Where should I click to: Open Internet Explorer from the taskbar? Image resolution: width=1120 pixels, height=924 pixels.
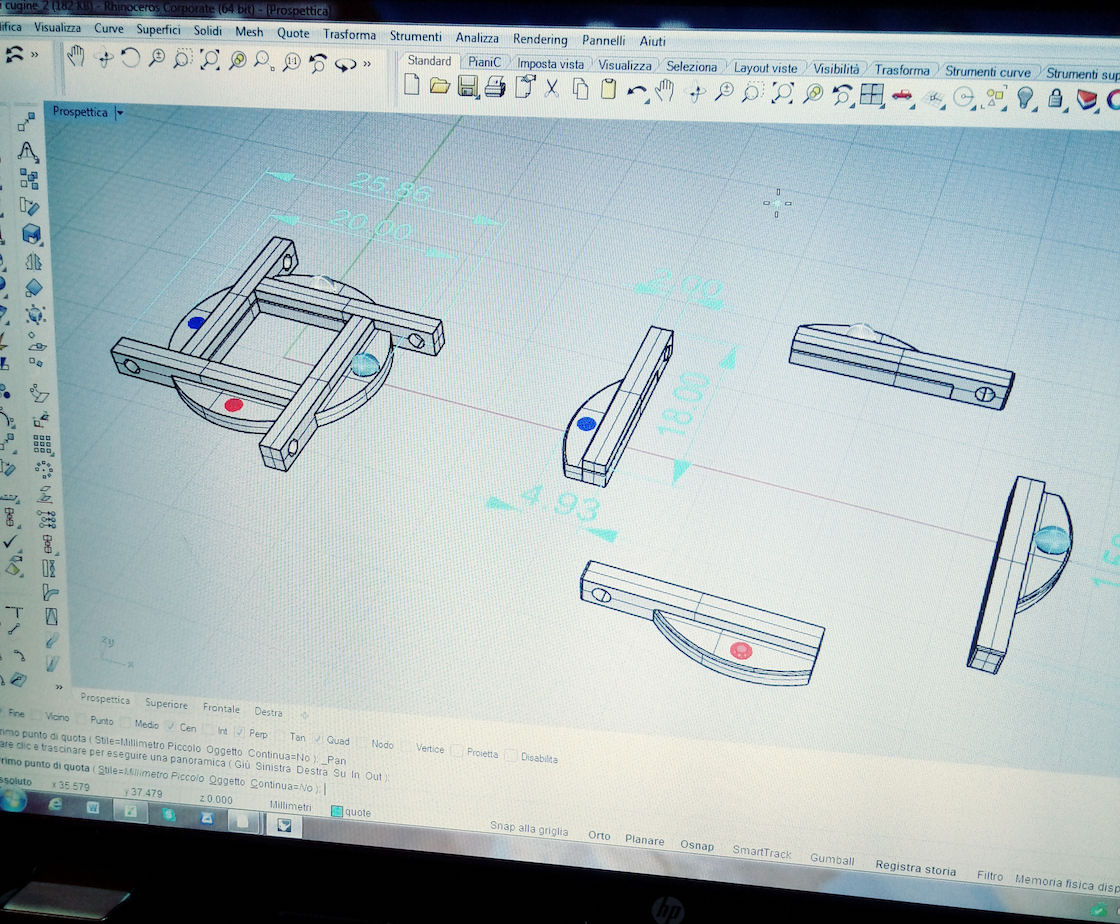pos(54,804)
